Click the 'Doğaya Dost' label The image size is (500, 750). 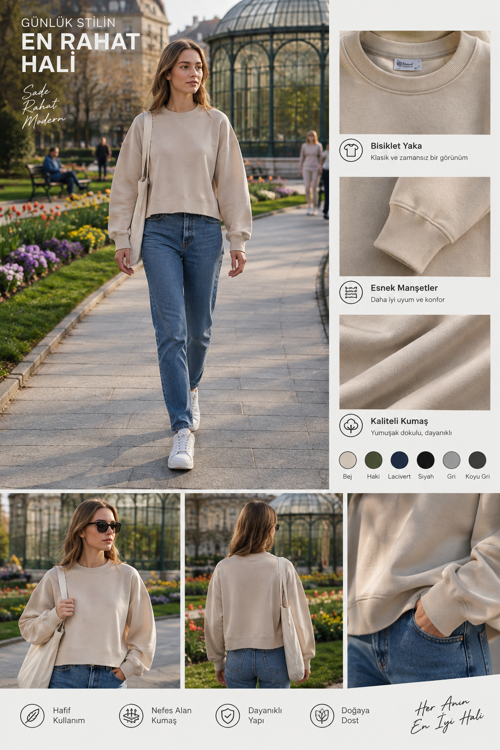[x=355, y=716]
